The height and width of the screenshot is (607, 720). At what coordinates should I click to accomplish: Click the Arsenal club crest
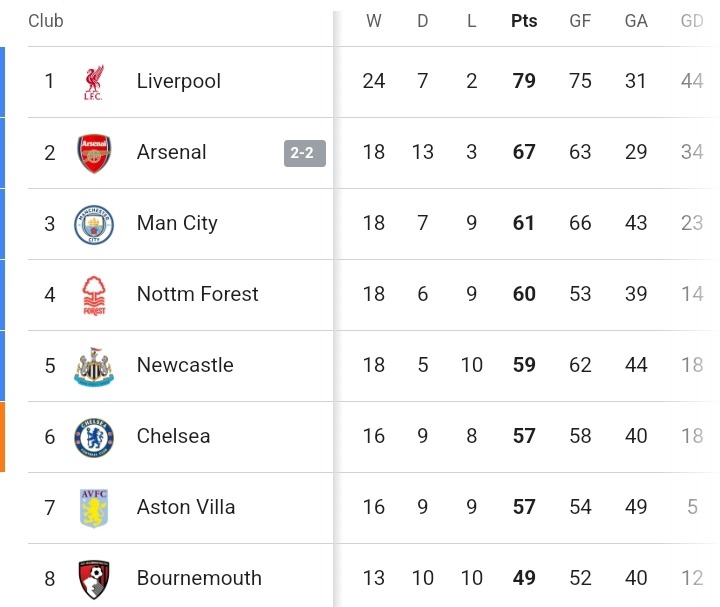[x=94, y=153]
